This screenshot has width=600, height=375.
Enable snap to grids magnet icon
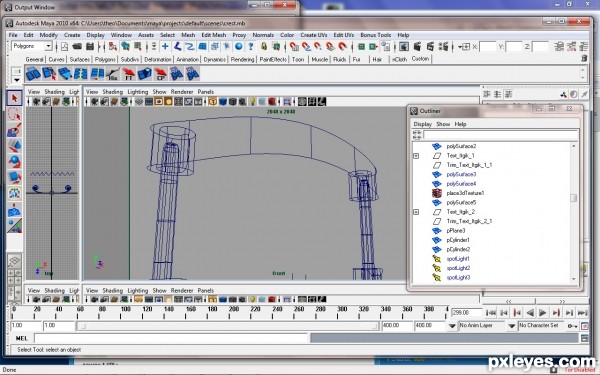point(294,47)
